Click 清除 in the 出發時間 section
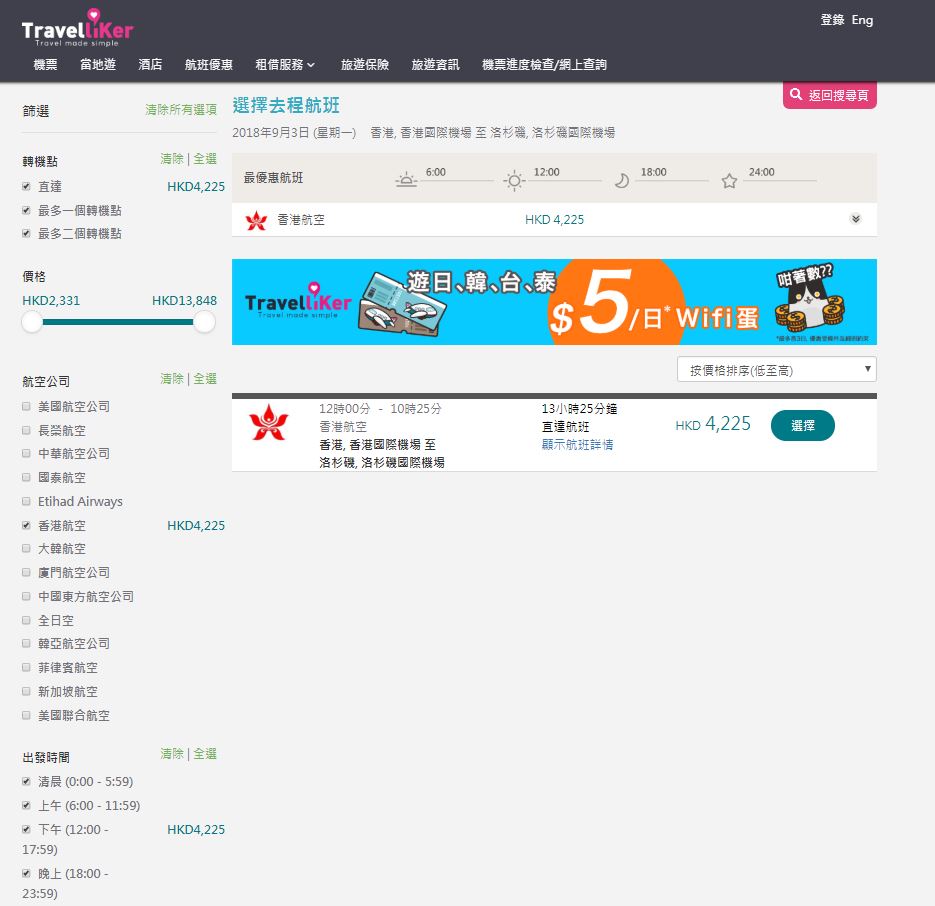 (x=172, y=754)
